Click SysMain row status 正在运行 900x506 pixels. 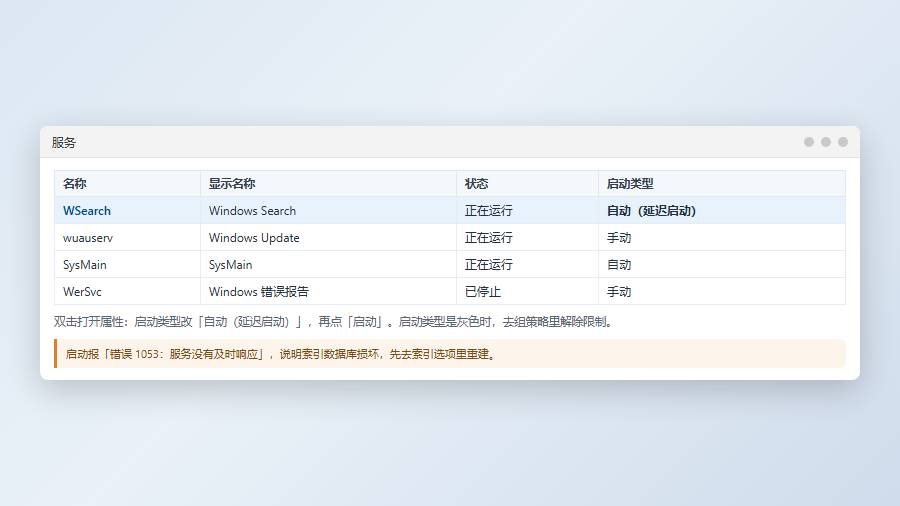pos(488,264)
